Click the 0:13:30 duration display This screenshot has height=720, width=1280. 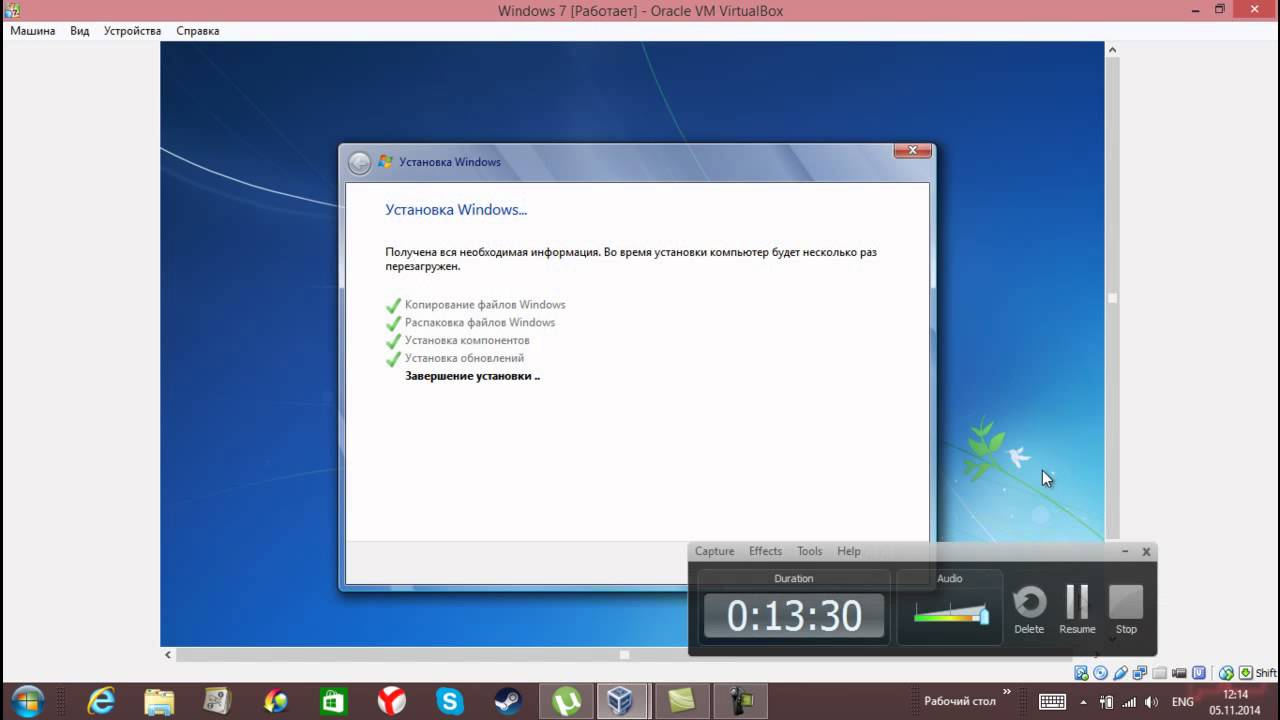794,616
